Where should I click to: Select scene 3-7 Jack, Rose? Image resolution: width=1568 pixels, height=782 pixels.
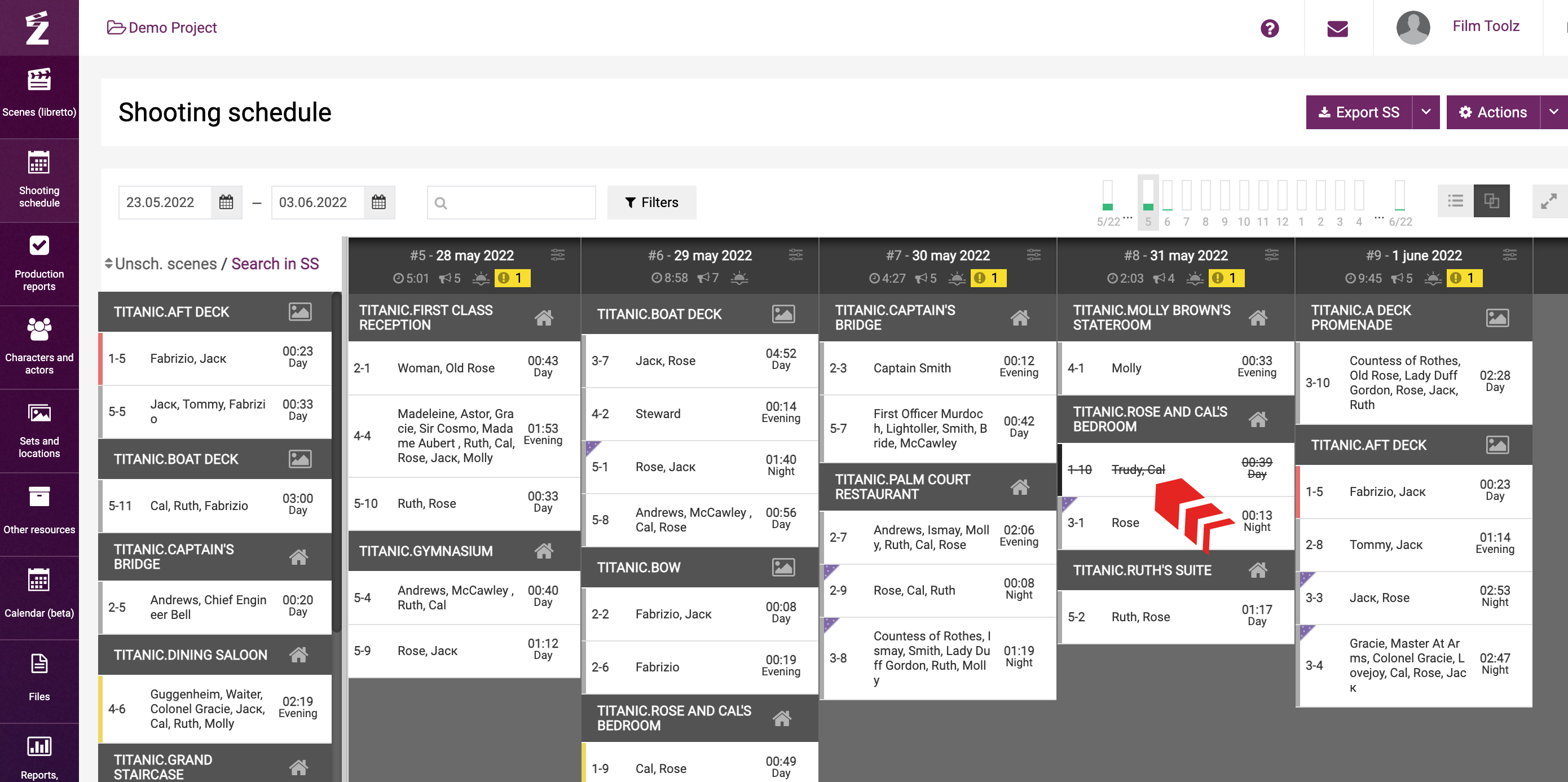701,361
